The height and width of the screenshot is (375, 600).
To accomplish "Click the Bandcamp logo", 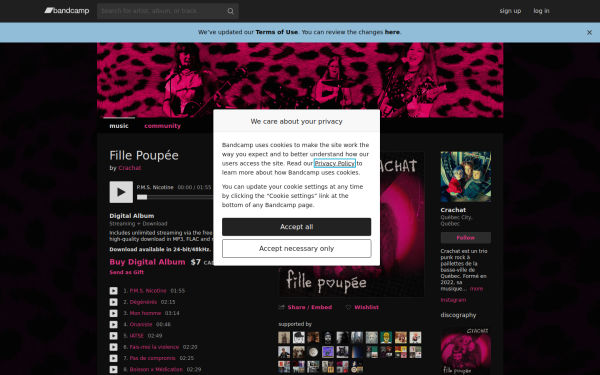I will click(67, 10).
